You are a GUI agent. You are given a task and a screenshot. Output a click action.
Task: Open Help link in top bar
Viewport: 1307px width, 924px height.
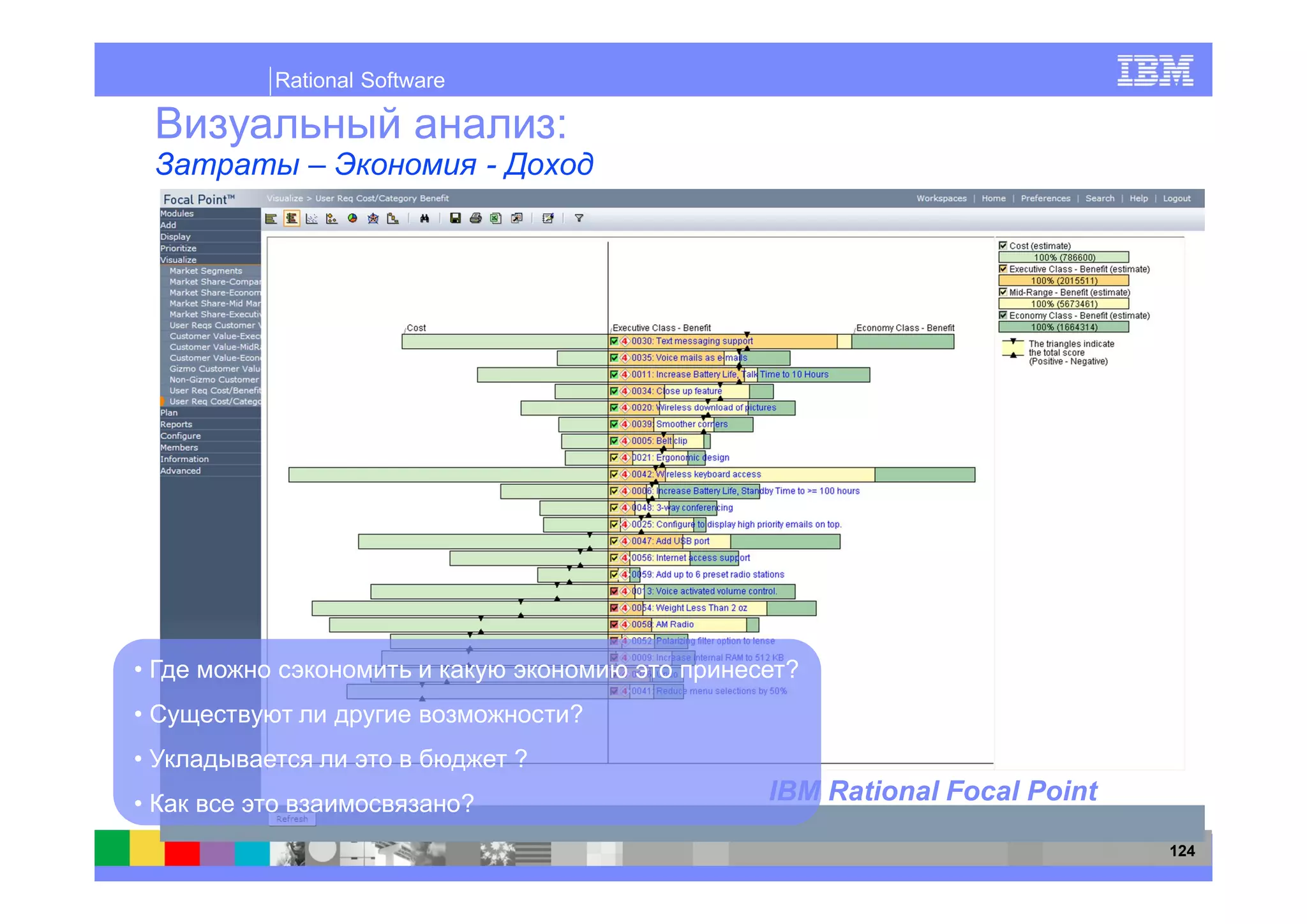pos(1139,198)
